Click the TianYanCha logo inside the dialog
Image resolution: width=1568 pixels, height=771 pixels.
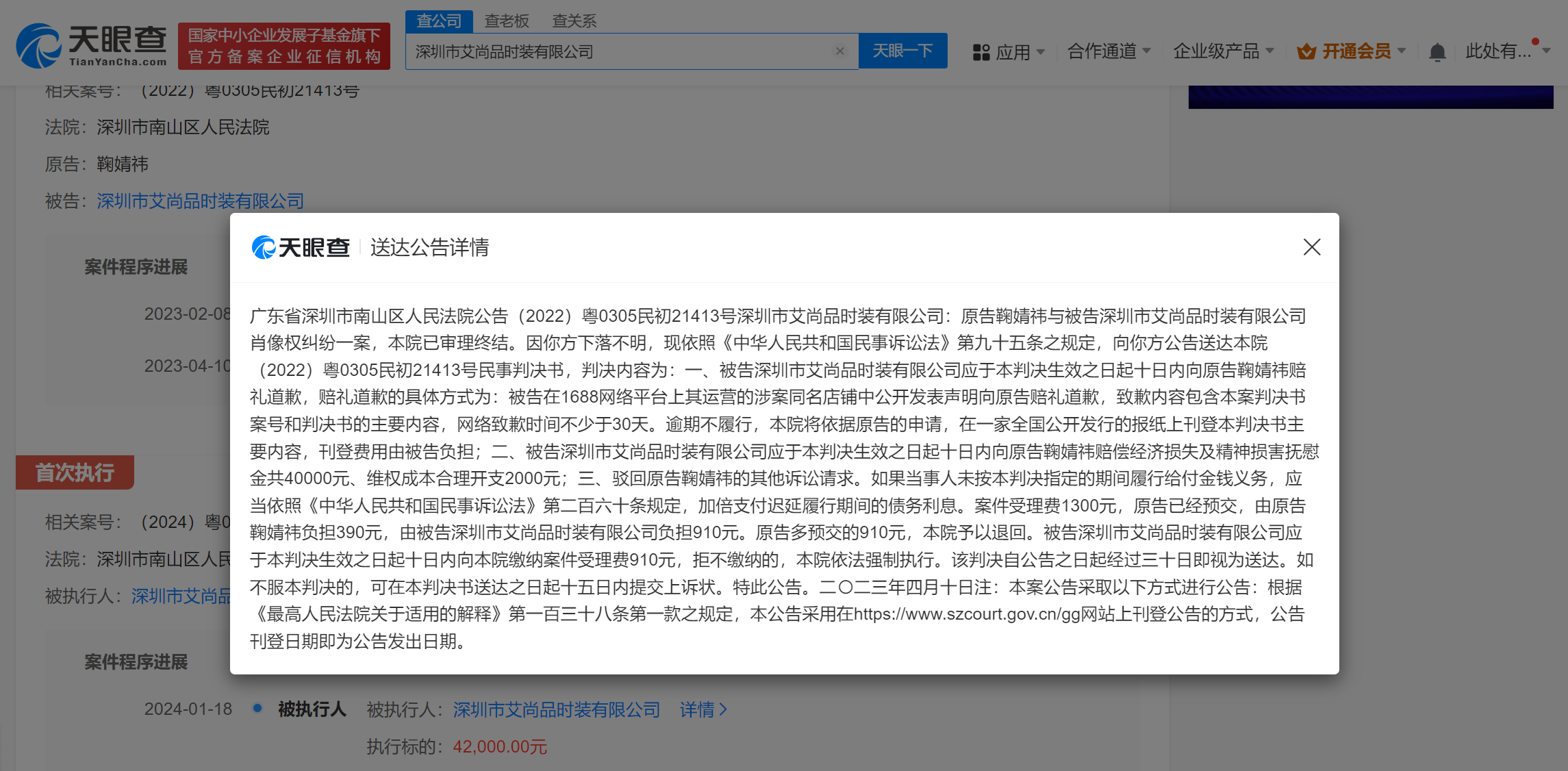click(x=300, y=248)
